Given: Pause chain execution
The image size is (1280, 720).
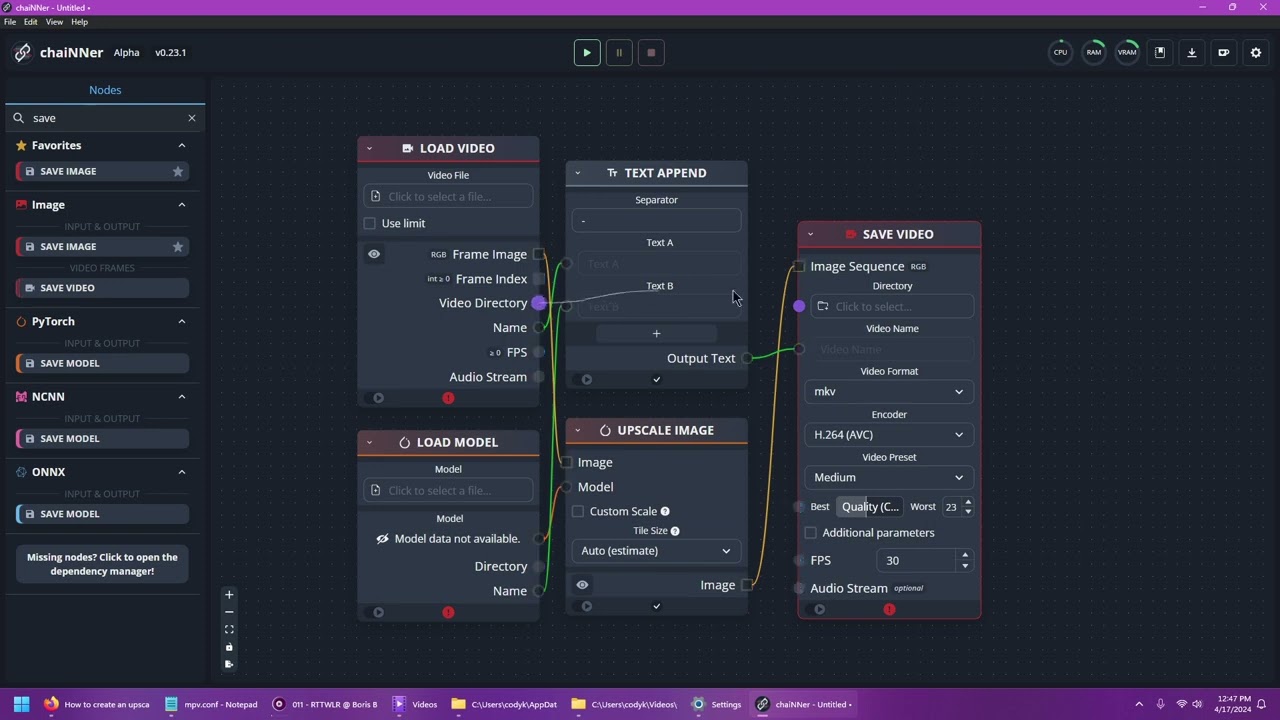Looking at the screenshot, I should coord(619,52).
